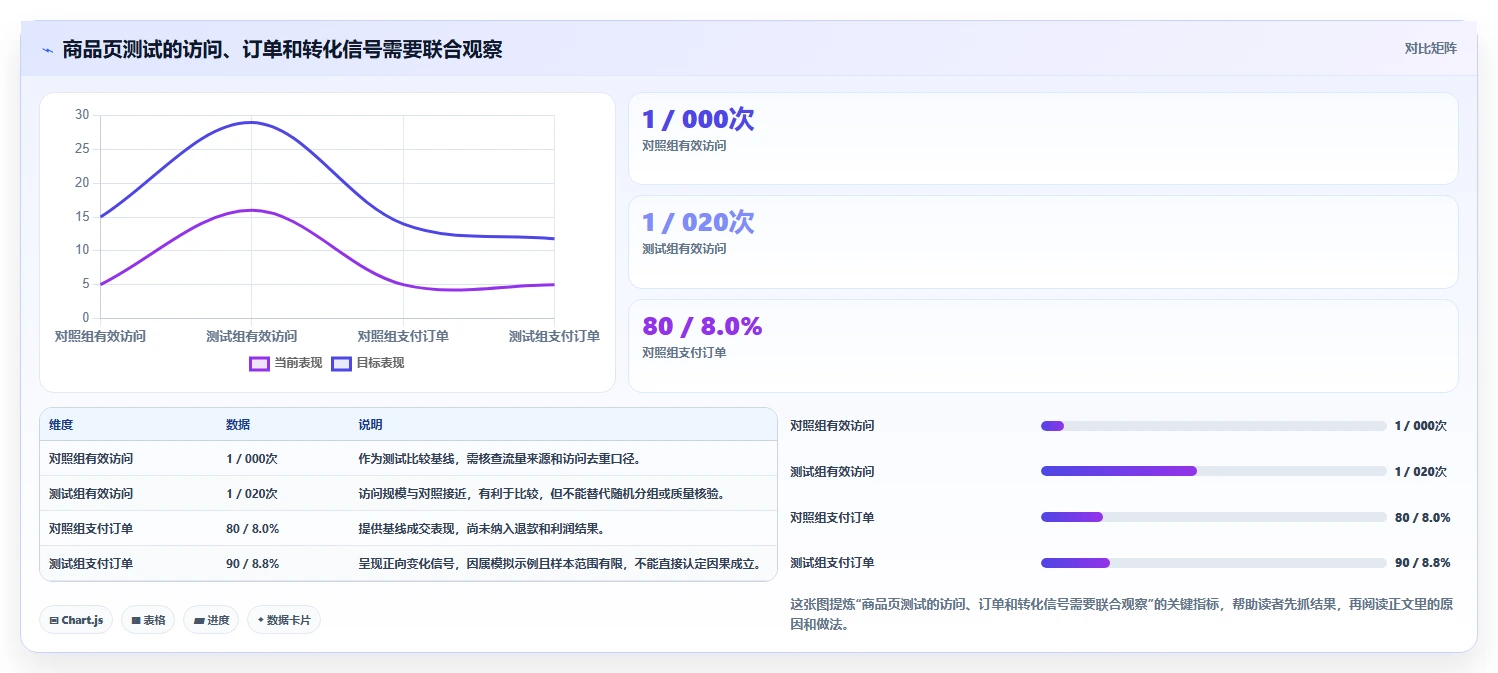Click the 测试组有效访问 progress bar
Viewport: 1498px width, 673px height.
(1213, 471)
